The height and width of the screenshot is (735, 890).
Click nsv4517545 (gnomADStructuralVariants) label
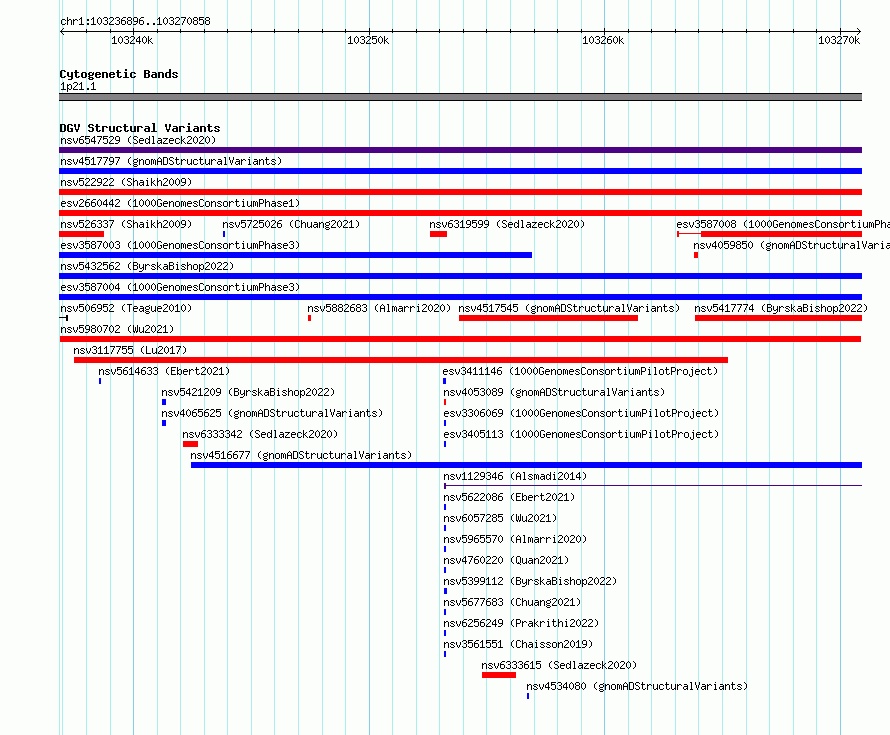569,308
